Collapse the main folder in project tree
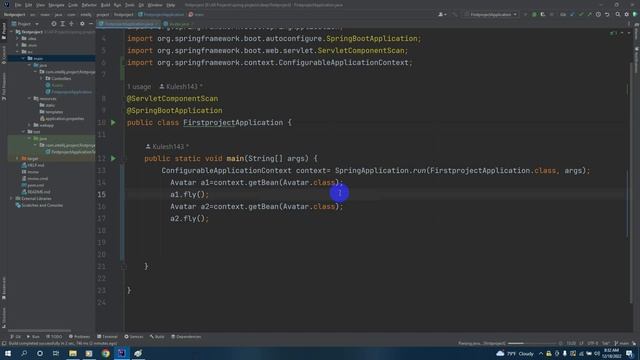Viewport: 640px width, 360px height. point(24,58)
